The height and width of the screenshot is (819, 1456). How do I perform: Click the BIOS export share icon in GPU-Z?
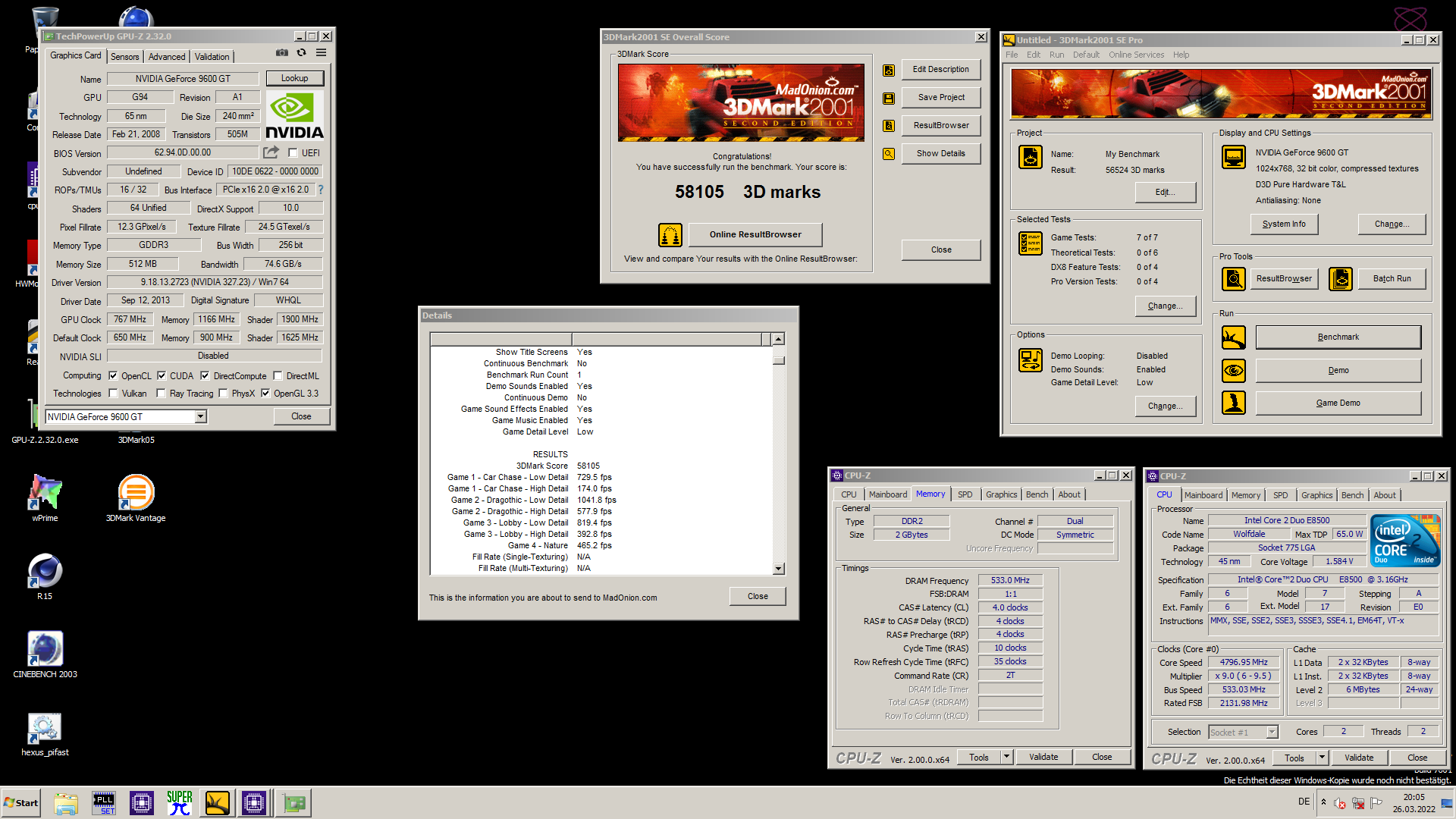(x=271, y=152)
